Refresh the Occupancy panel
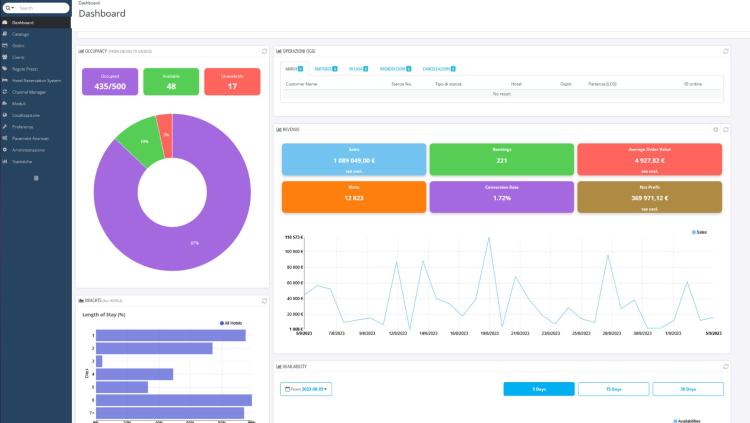Image resolution: width=750 pixels, height=423 pixels. [264, 50]
